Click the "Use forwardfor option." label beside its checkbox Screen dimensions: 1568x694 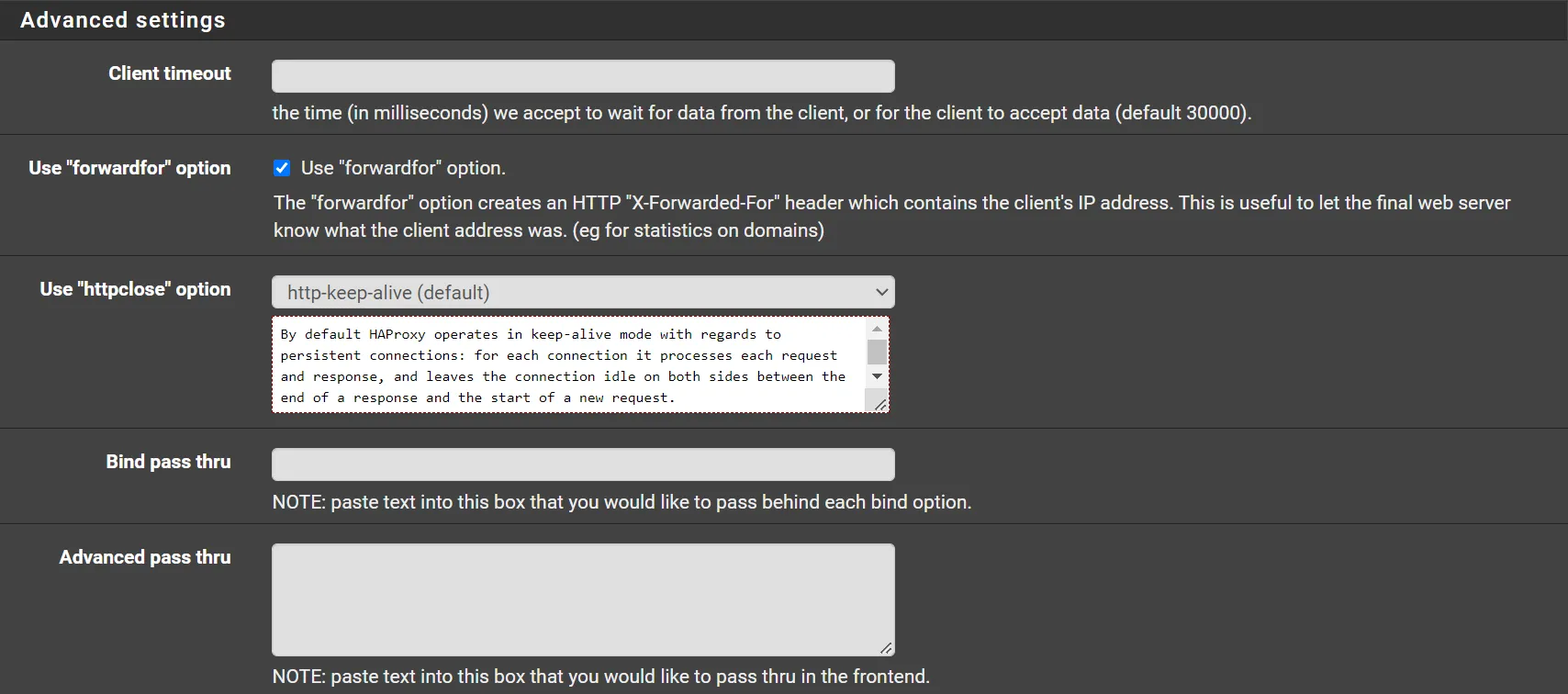click(402, 167)
